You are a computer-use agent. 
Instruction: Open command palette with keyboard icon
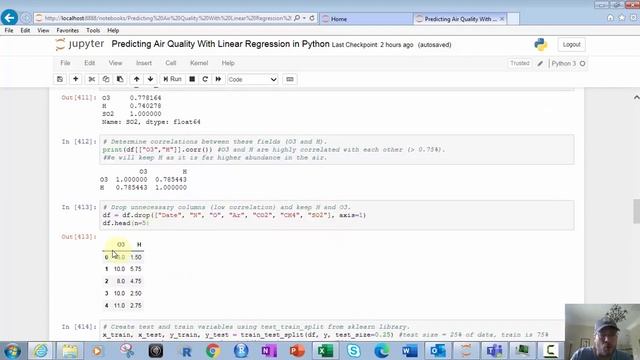(x=290, y=79)
